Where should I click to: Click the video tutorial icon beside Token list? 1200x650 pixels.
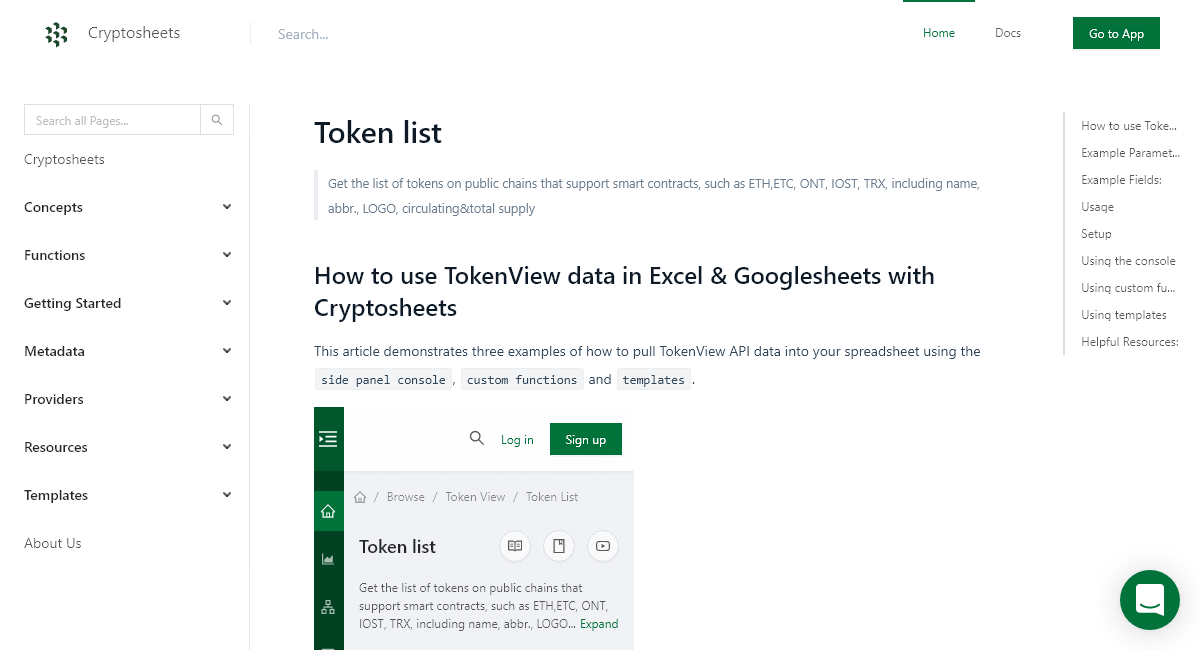click(x=602, y=546)
